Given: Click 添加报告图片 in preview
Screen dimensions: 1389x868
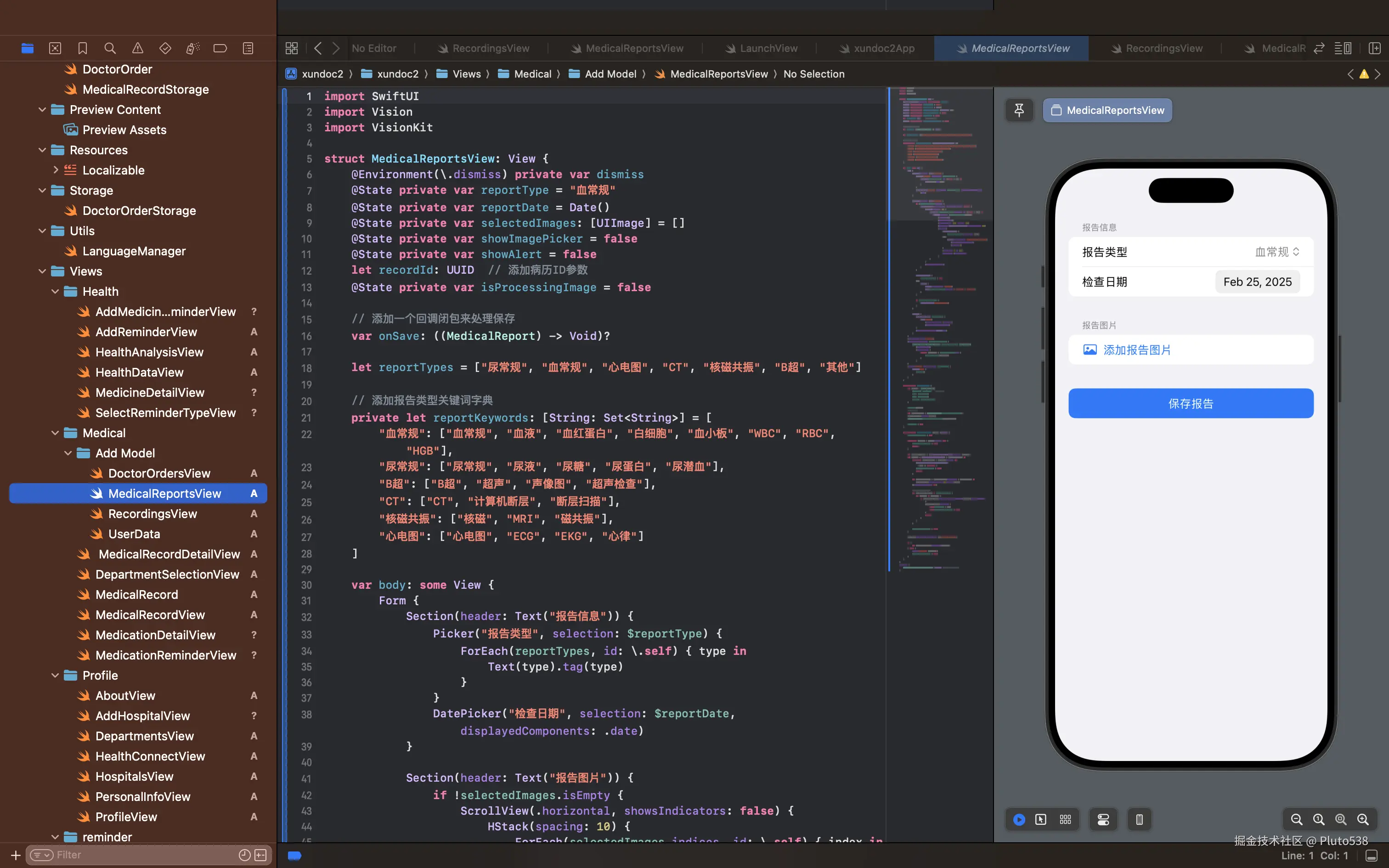Looking at the screenshot, I should tap(1136, 349).
